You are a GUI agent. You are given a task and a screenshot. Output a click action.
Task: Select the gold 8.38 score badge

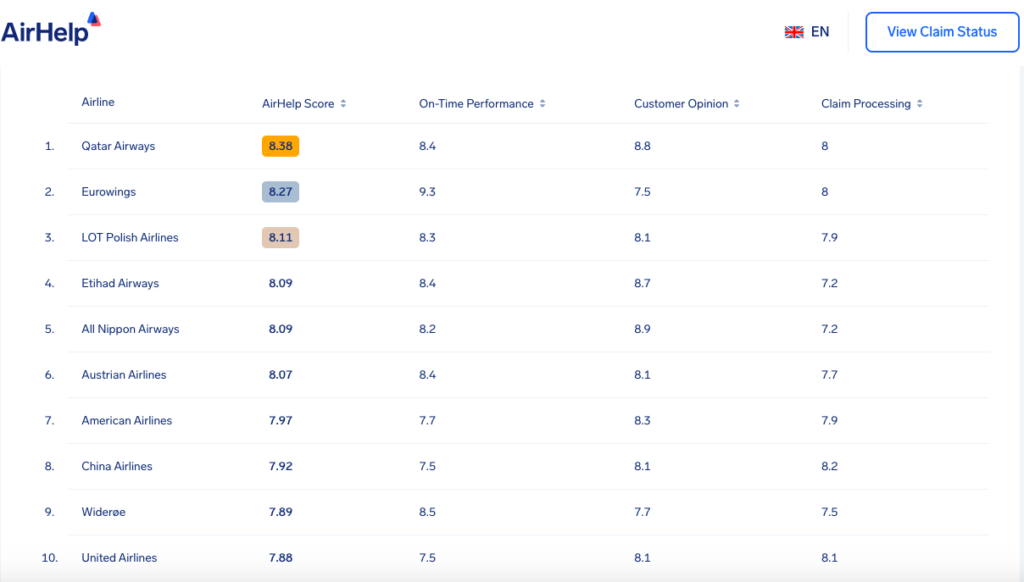[280, 146]
